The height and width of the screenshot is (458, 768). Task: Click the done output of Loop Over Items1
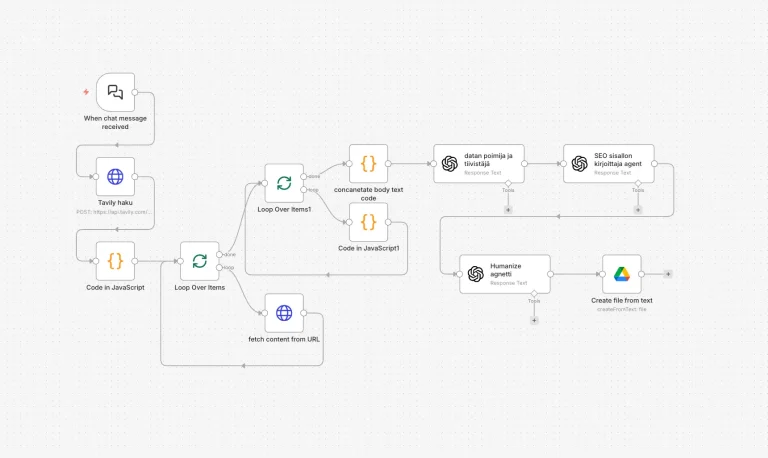click(304, 176)
